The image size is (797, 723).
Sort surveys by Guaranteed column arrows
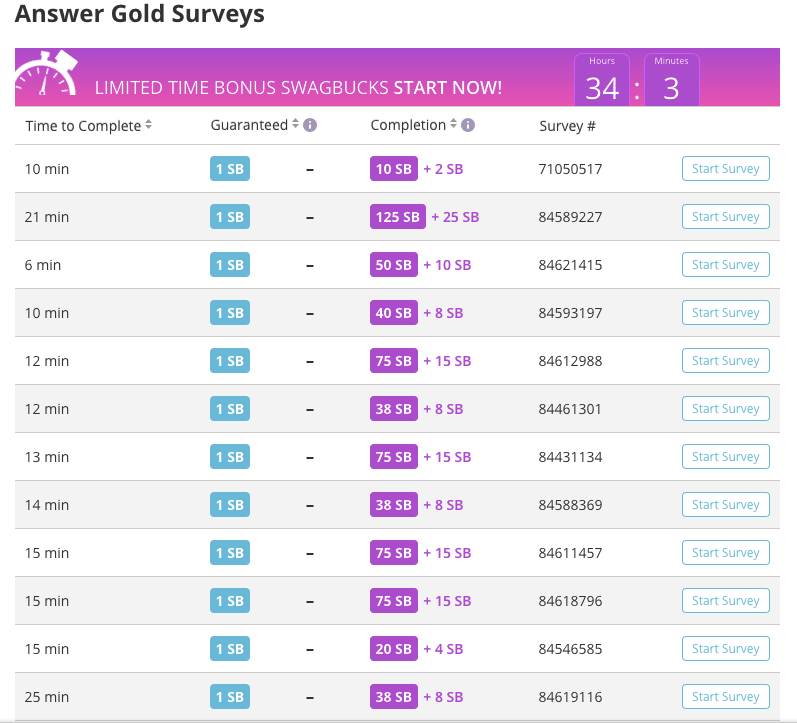coord(295,124)
